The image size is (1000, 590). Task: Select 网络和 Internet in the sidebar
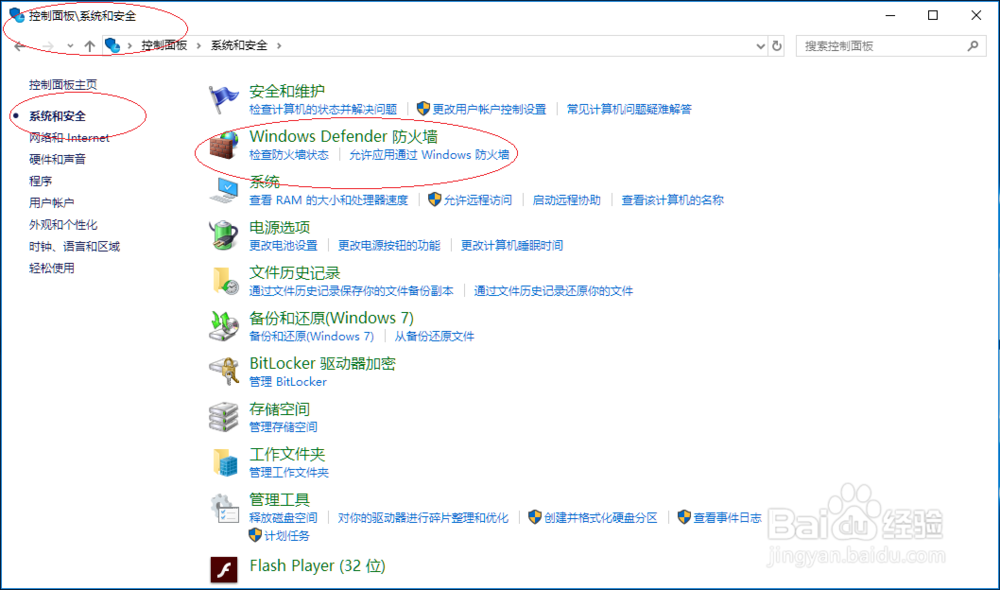(x=69, y=137)
